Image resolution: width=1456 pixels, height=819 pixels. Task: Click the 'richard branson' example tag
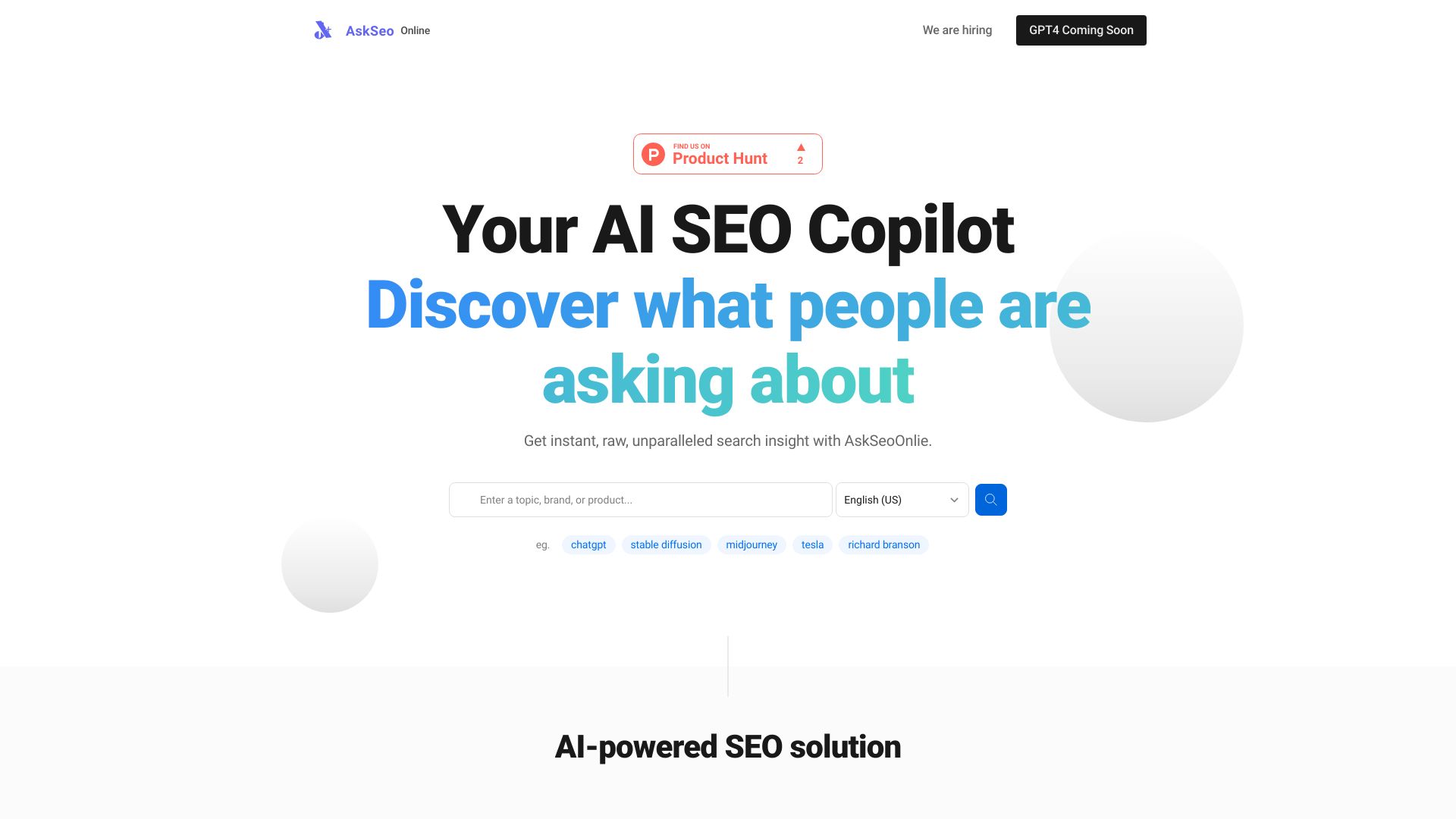(884, 544)
